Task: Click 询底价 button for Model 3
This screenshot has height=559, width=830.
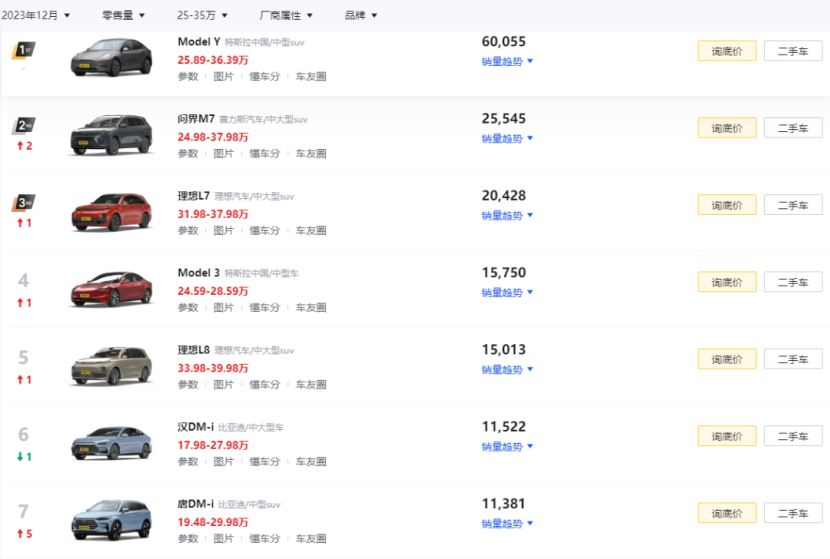Action: click(727, 282)
